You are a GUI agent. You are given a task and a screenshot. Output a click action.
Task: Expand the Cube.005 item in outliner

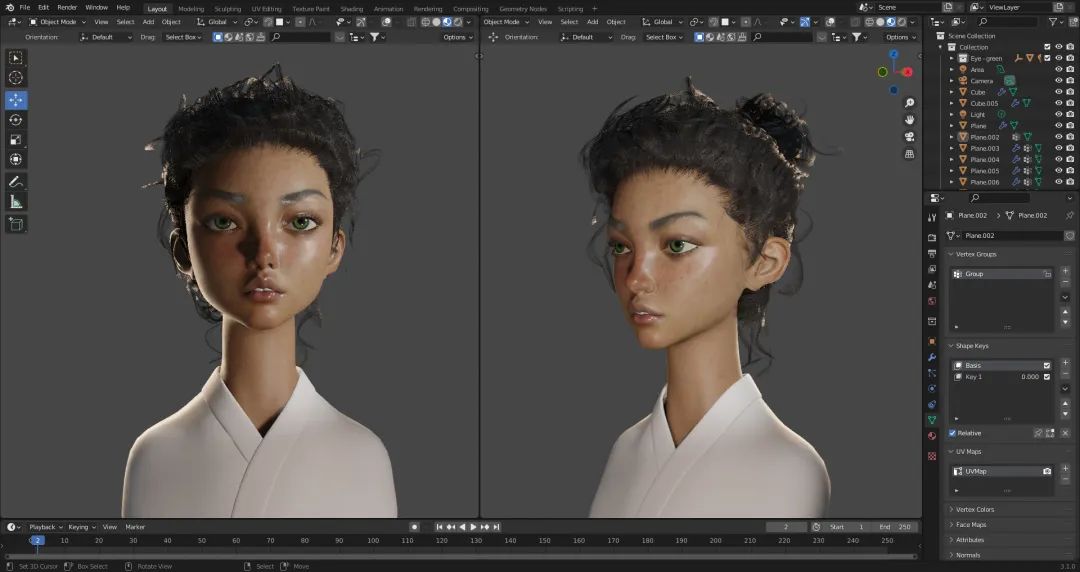pyautogui.click(x=953, y=103)
